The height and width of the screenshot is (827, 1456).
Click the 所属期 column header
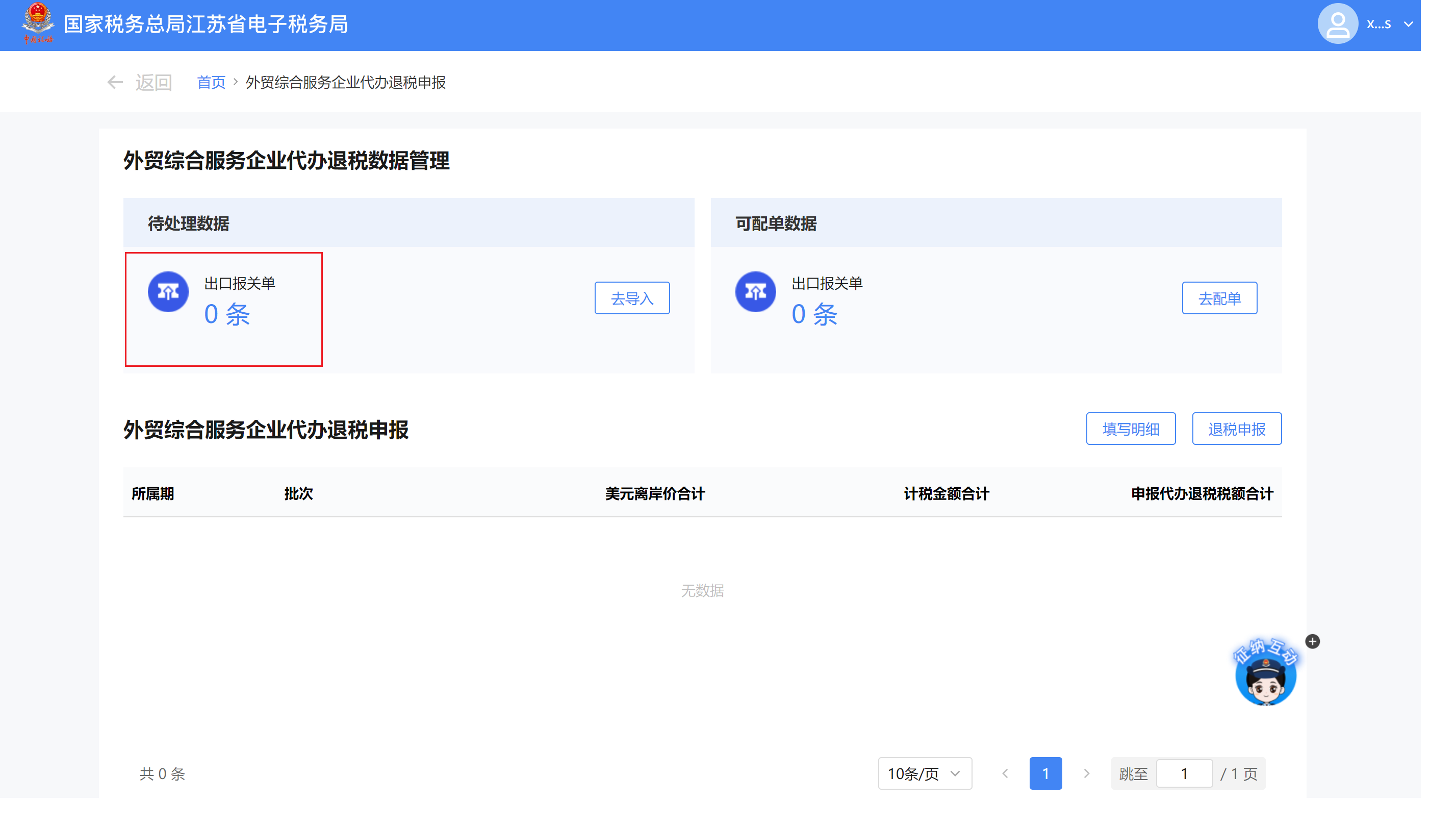pos(152,493)
